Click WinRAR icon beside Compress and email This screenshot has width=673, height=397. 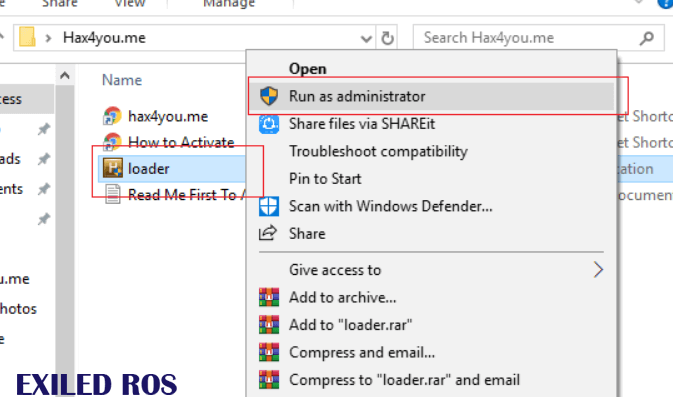(269, 352)
